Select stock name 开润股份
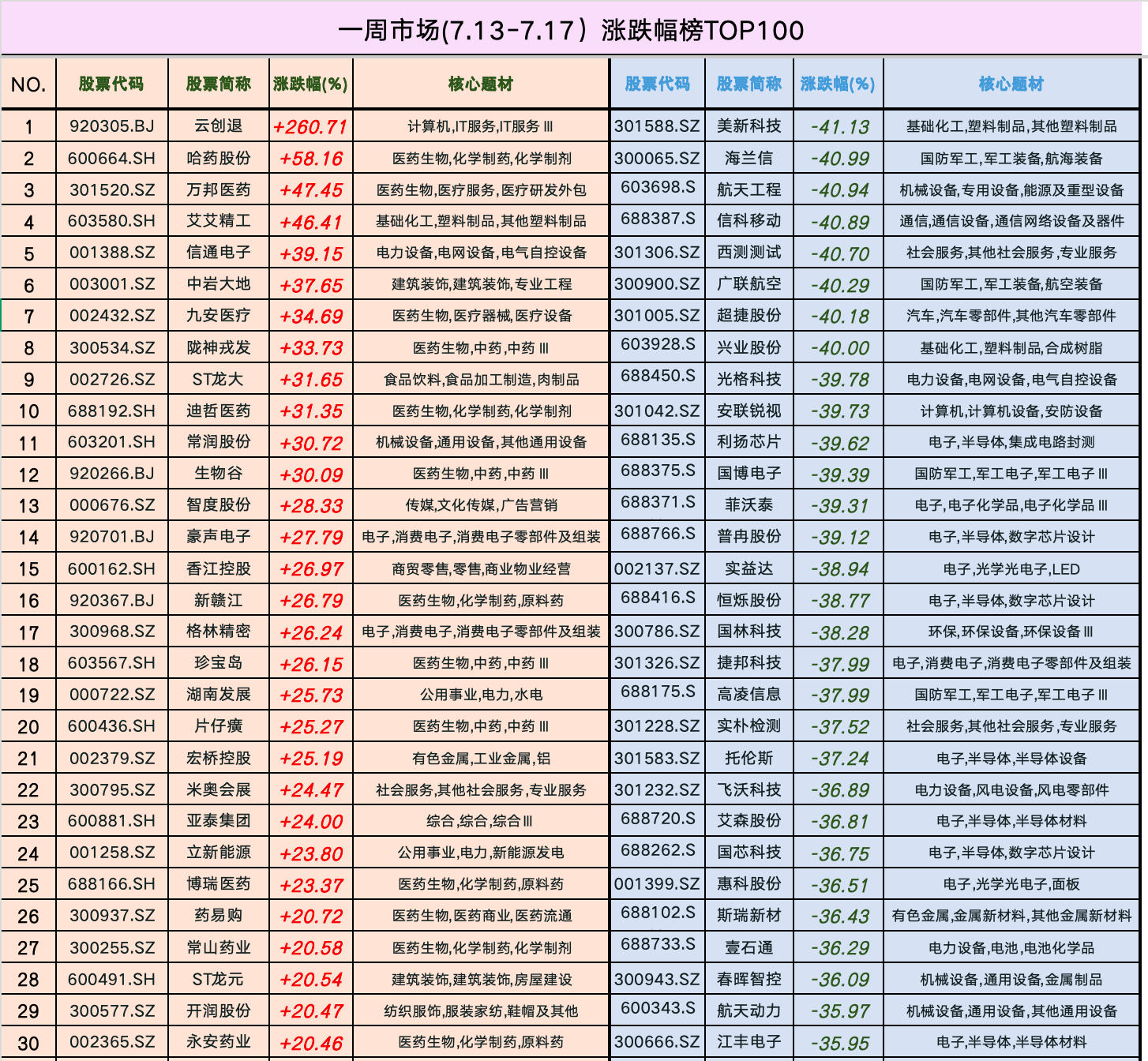 219,1010
